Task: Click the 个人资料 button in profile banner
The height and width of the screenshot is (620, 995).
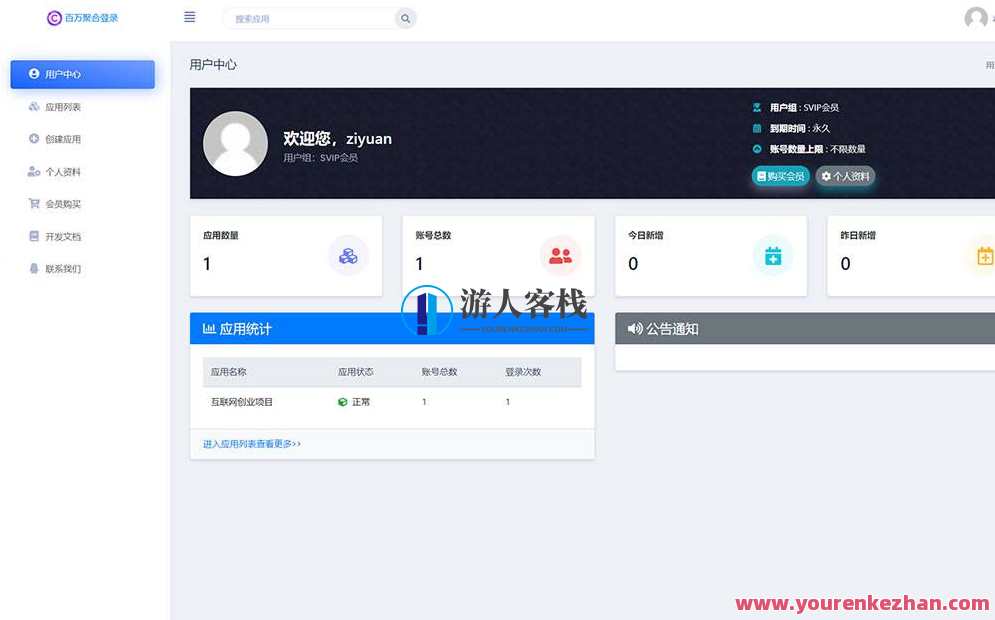Action: click(x=845, y=175)
